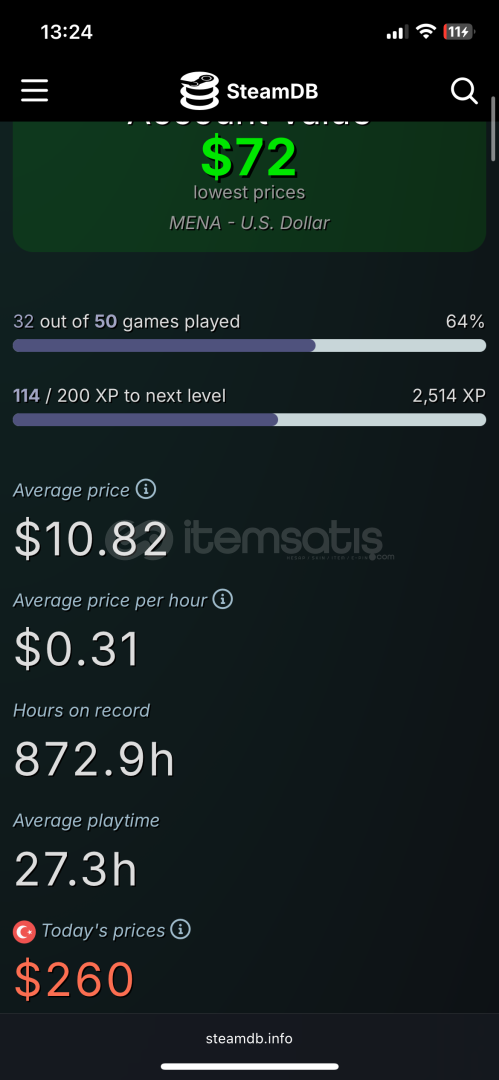This screenshot has height=1080, width=499.
Task: Click the games played progress bar
Action: pos(250,346)
